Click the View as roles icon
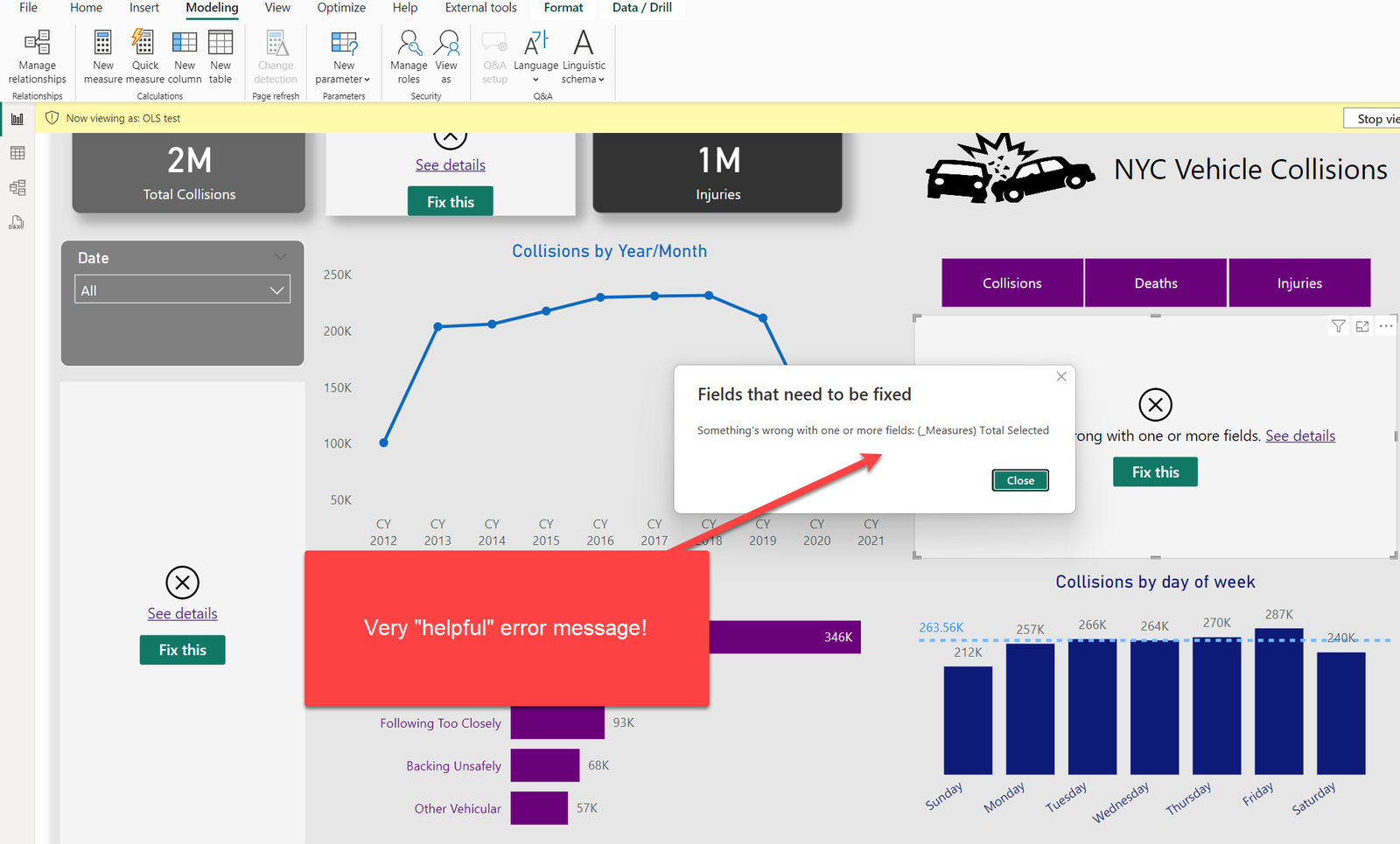 click(x=446, y=57)
